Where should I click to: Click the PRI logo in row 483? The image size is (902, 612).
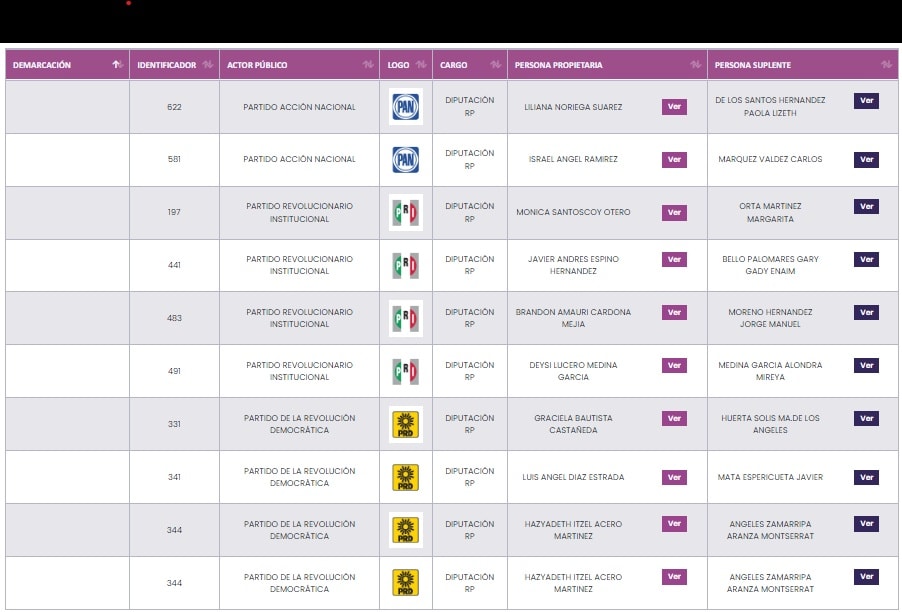pyautogui.click(x=405, y=319)
